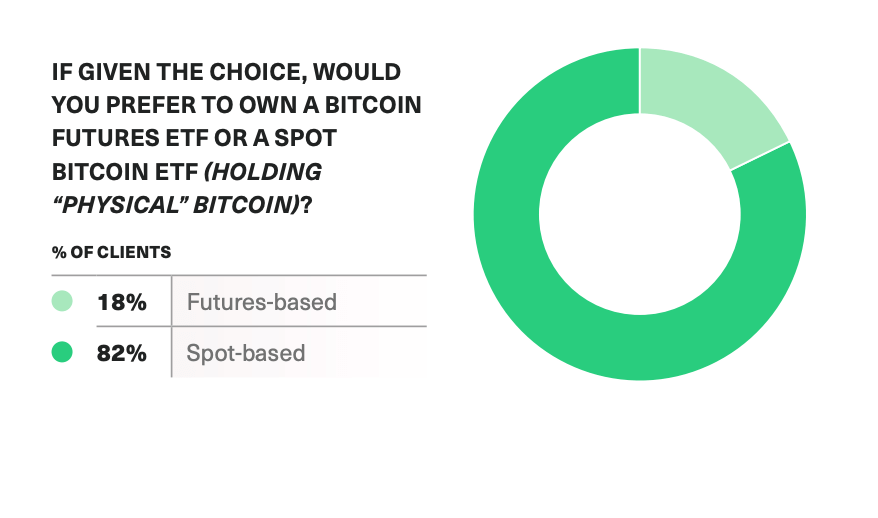This screenshot has height=518, width=878.
Task: Click the word 'BITCOIN ETF' in title
Action: coord(125,172)
